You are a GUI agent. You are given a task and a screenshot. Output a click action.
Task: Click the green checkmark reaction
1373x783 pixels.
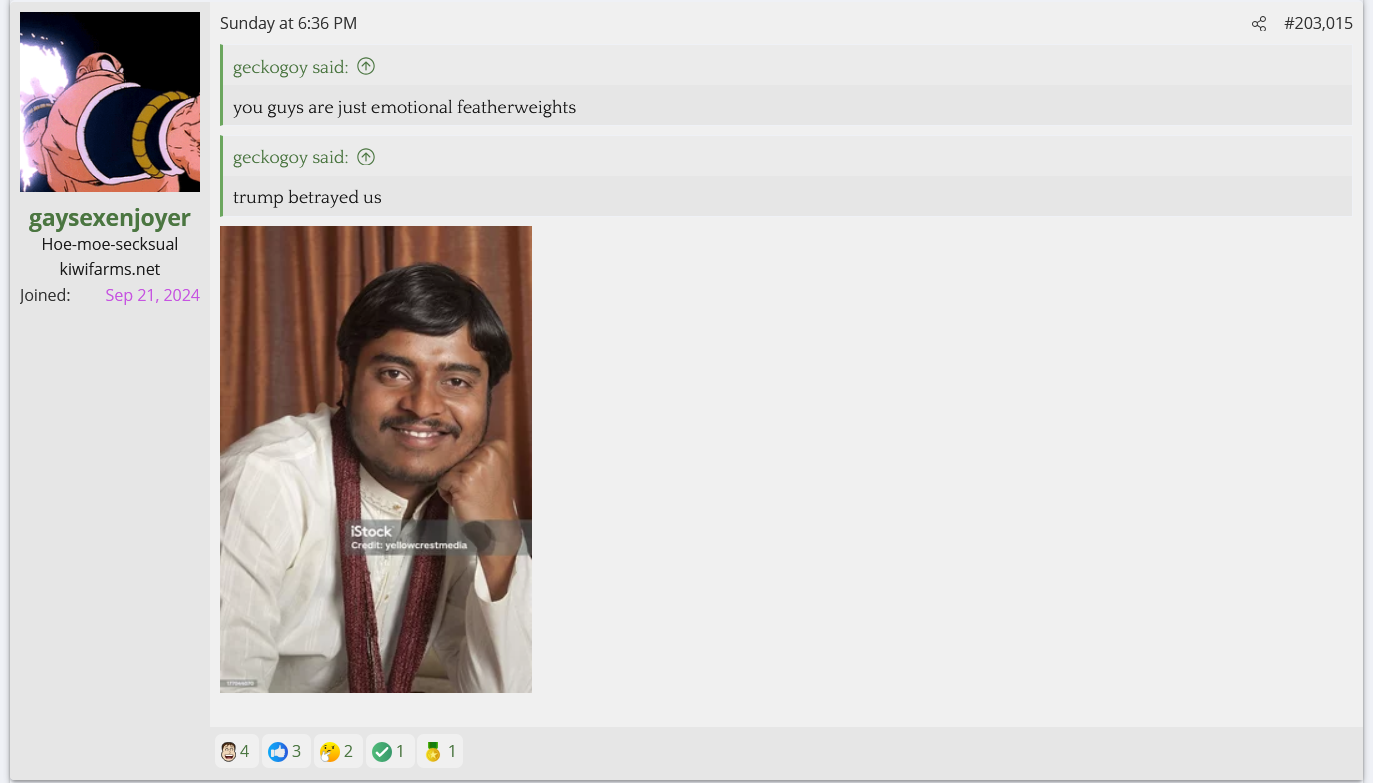pos(388,751)
